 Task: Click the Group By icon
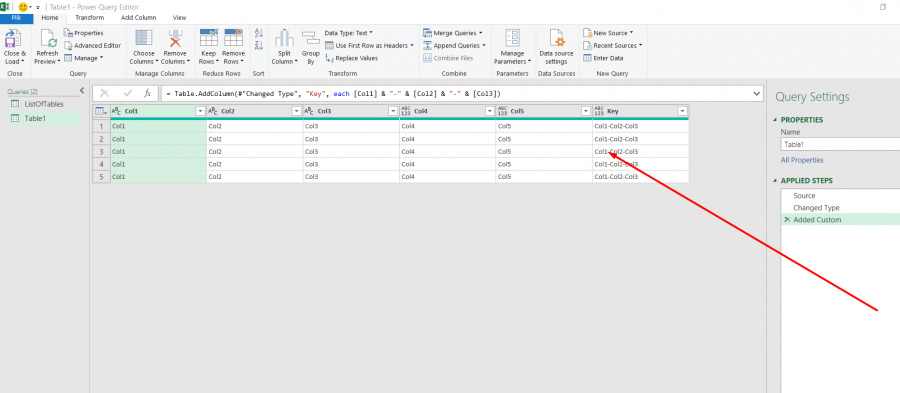tap(311, 38)
